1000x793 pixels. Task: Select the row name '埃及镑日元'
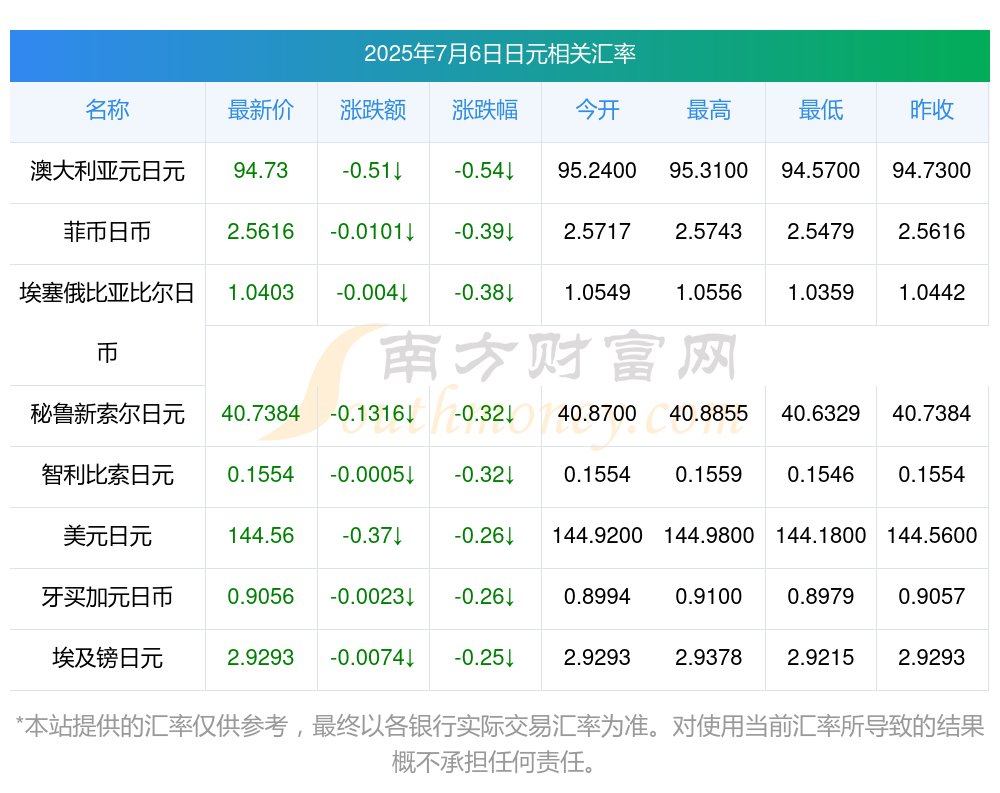click(107, 658)
